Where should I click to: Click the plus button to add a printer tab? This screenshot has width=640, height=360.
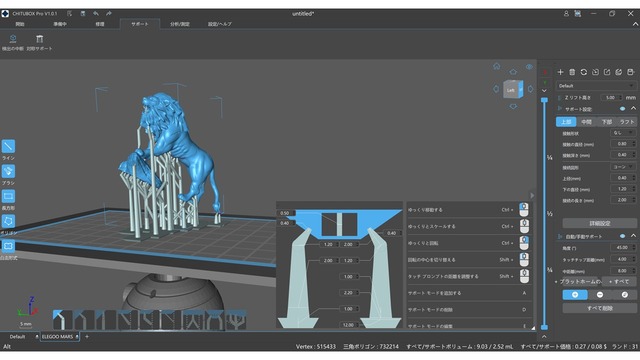[87, 337]
